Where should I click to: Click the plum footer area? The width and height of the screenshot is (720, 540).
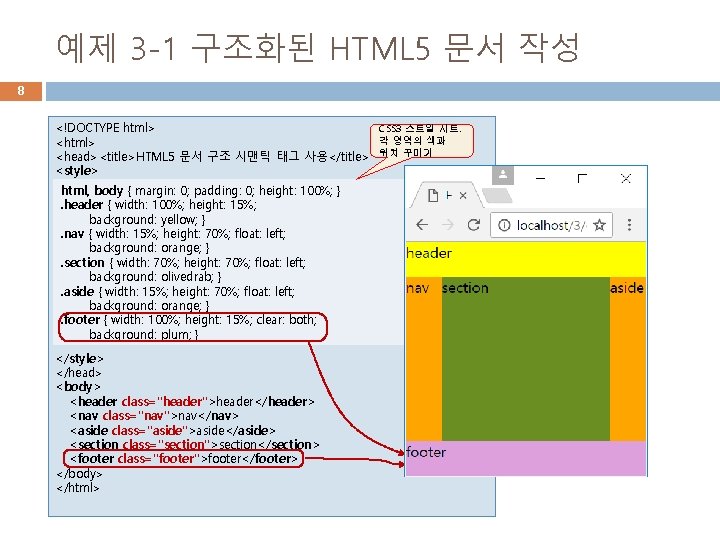coord(526,458)
